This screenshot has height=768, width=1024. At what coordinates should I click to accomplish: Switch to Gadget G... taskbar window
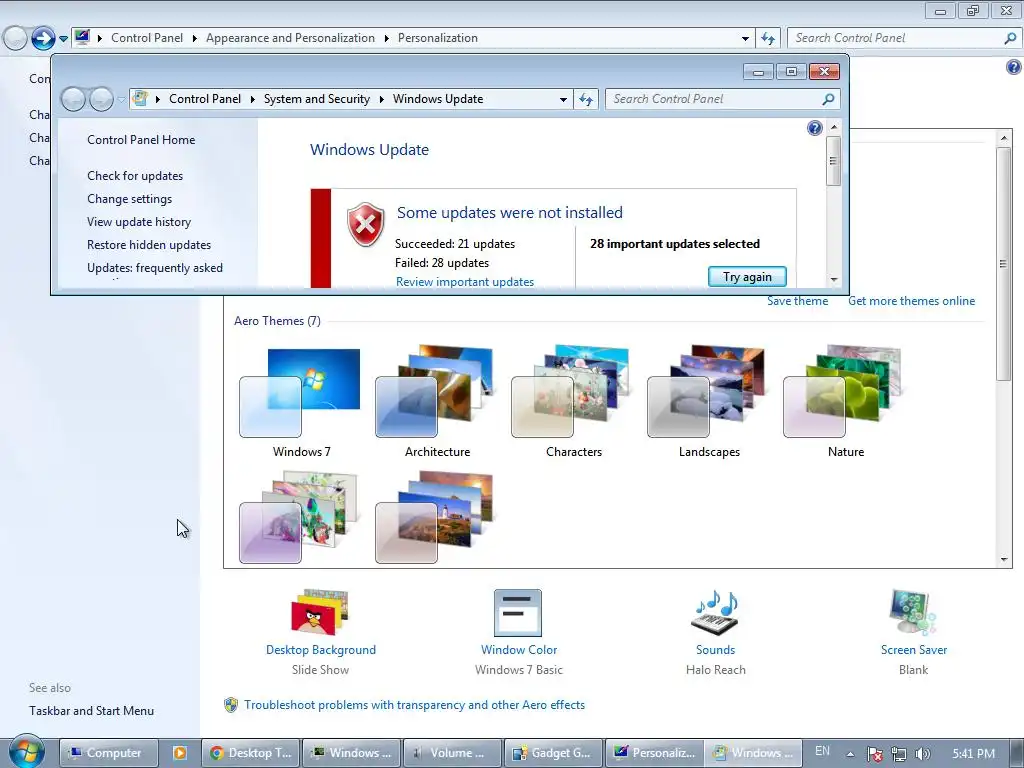click(x=554, y=753)
